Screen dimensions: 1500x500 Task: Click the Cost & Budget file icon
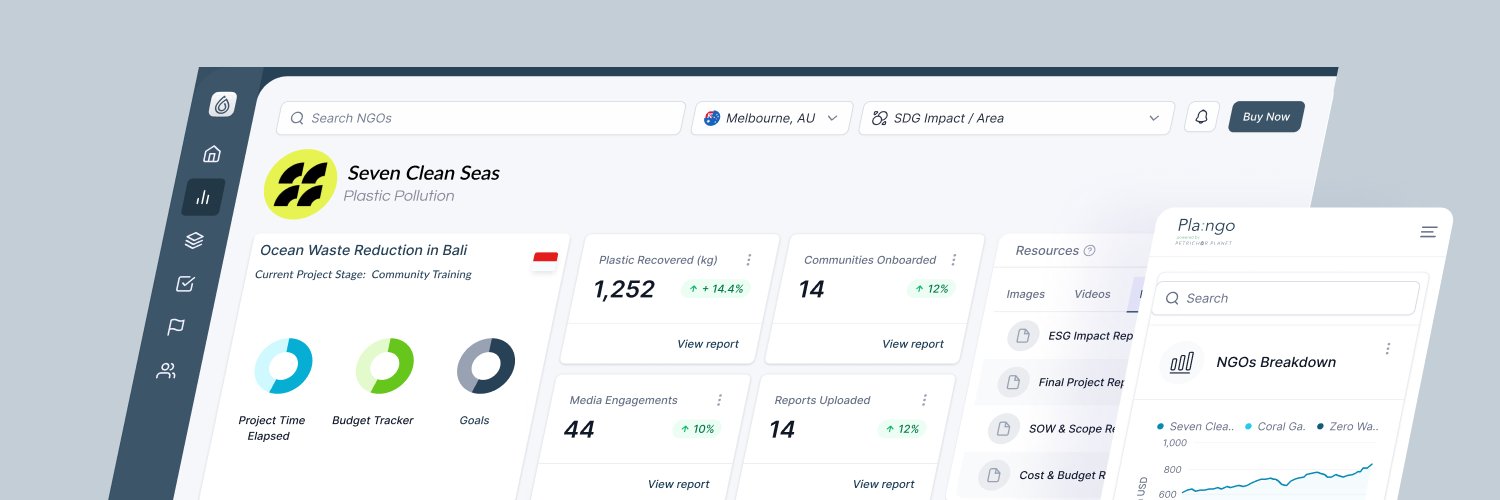click(994, 475)
